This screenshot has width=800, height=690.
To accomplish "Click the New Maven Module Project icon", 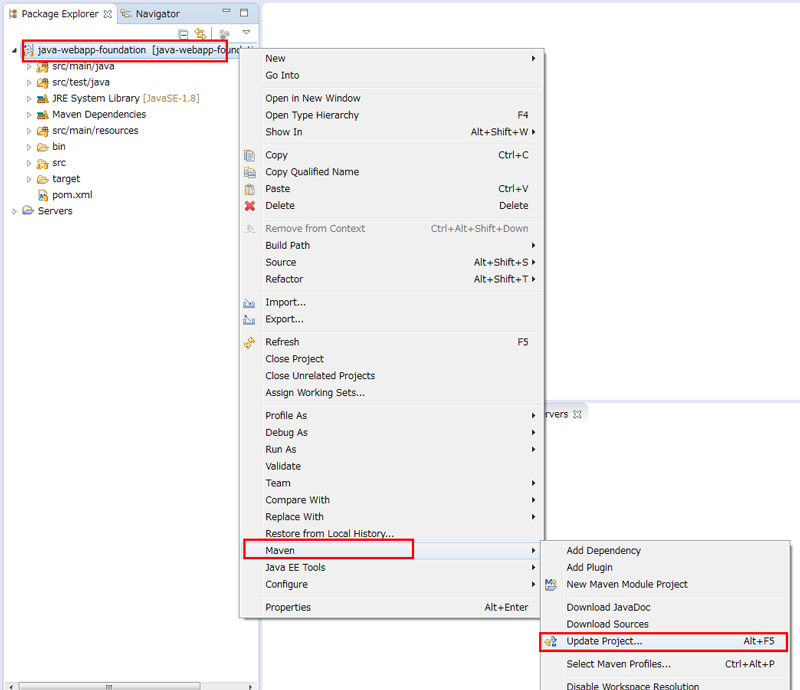I will coord(551,584).
